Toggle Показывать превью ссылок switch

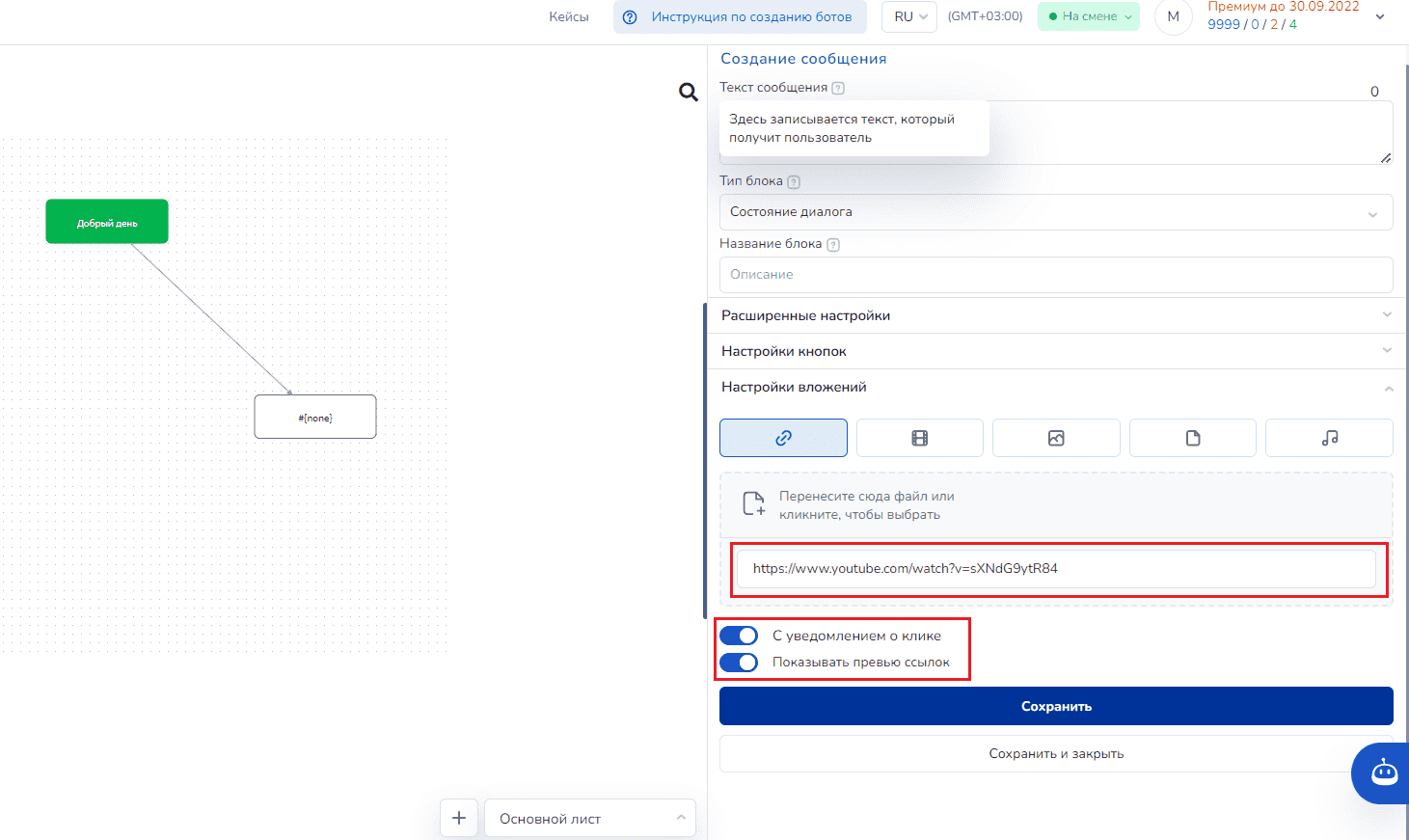(x=739, y=663)
